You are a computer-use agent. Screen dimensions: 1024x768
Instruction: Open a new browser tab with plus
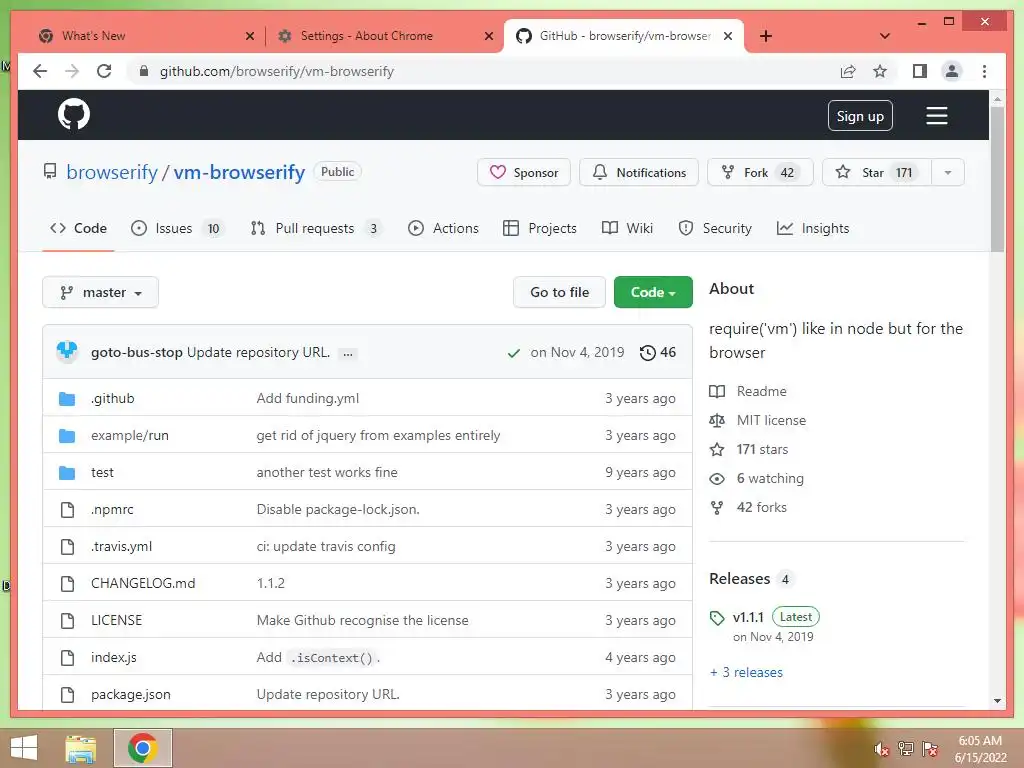click(x=766, y=36)
